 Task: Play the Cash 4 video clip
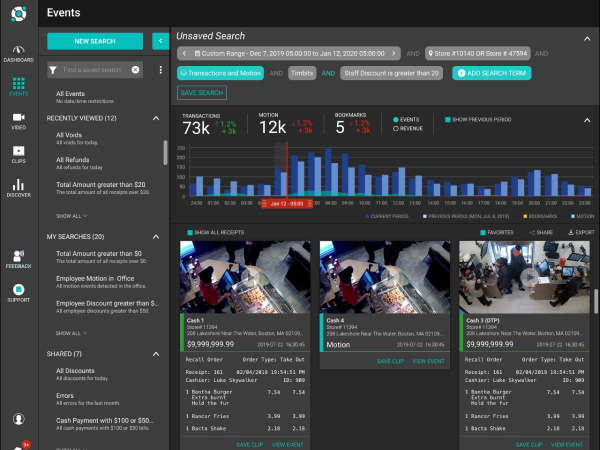[x=385, y=275]
